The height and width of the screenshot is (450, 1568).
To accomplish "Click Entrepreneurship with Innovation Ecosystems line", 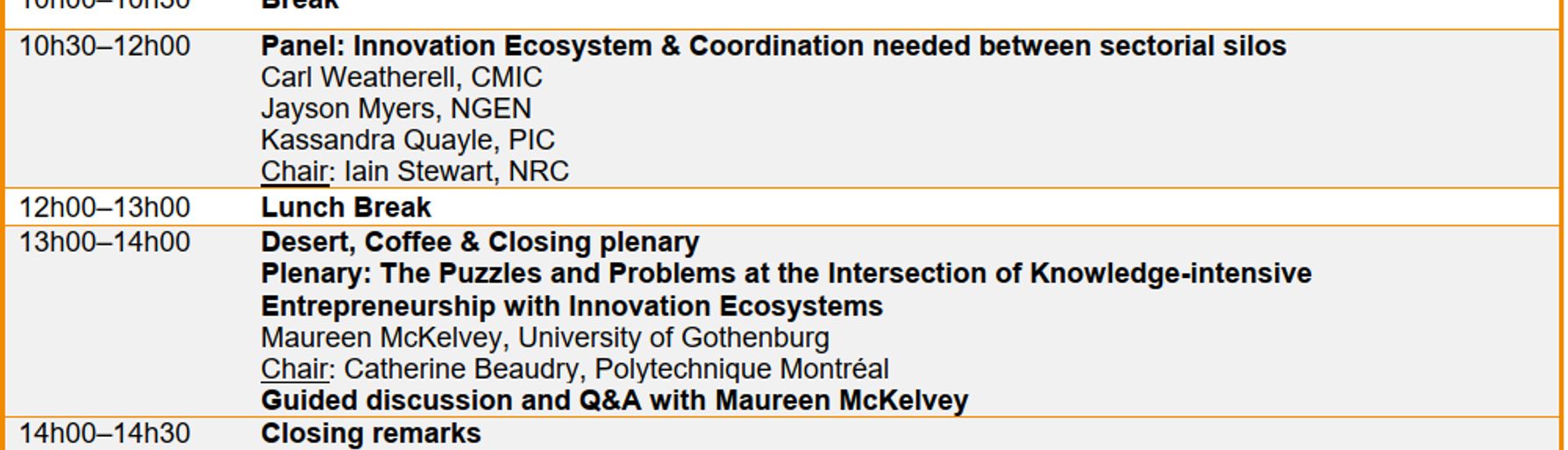I will [572, 307].
